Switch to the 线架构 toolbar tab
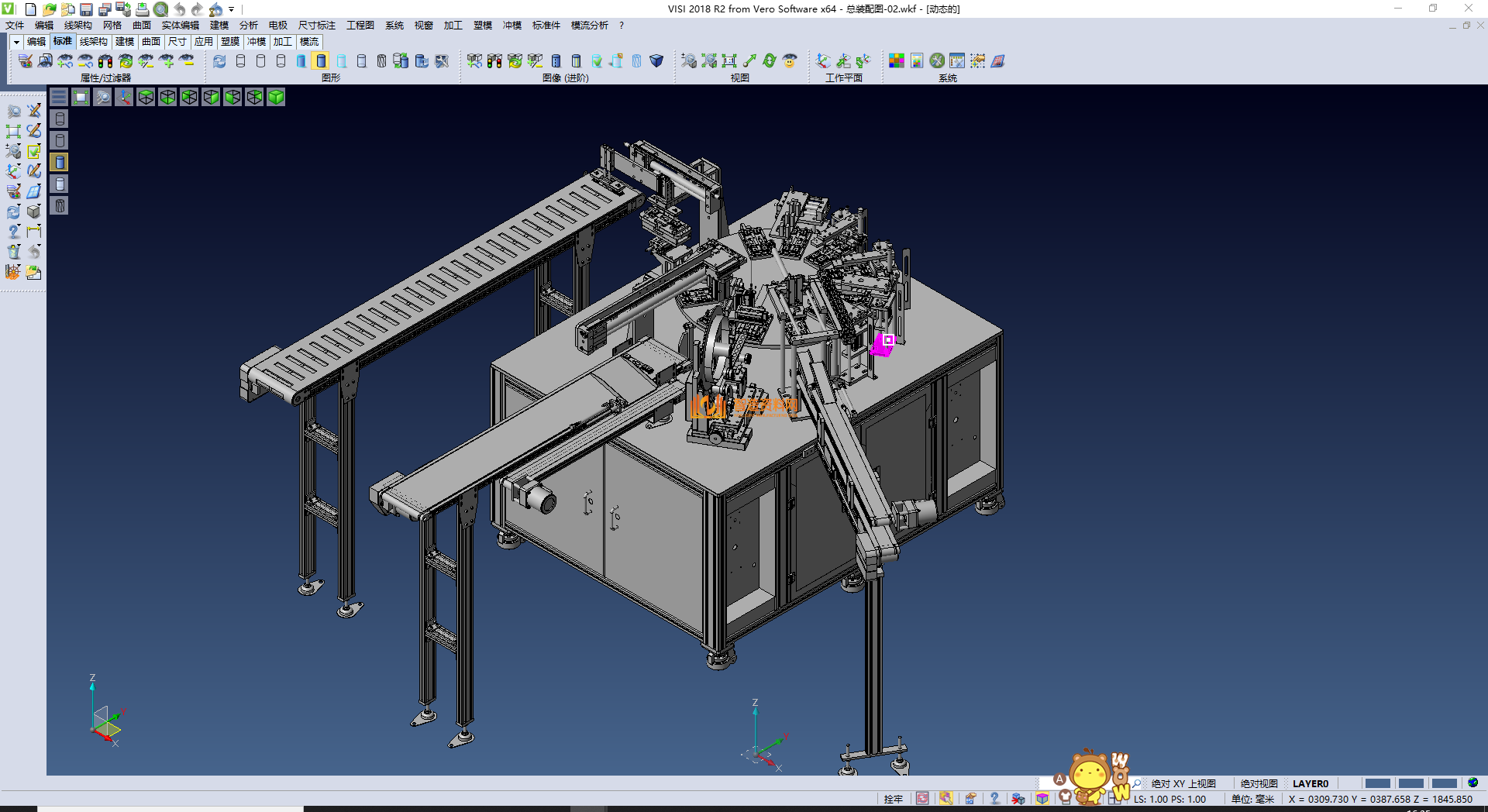The image size is (1488, 812). (x=93, y=42)
